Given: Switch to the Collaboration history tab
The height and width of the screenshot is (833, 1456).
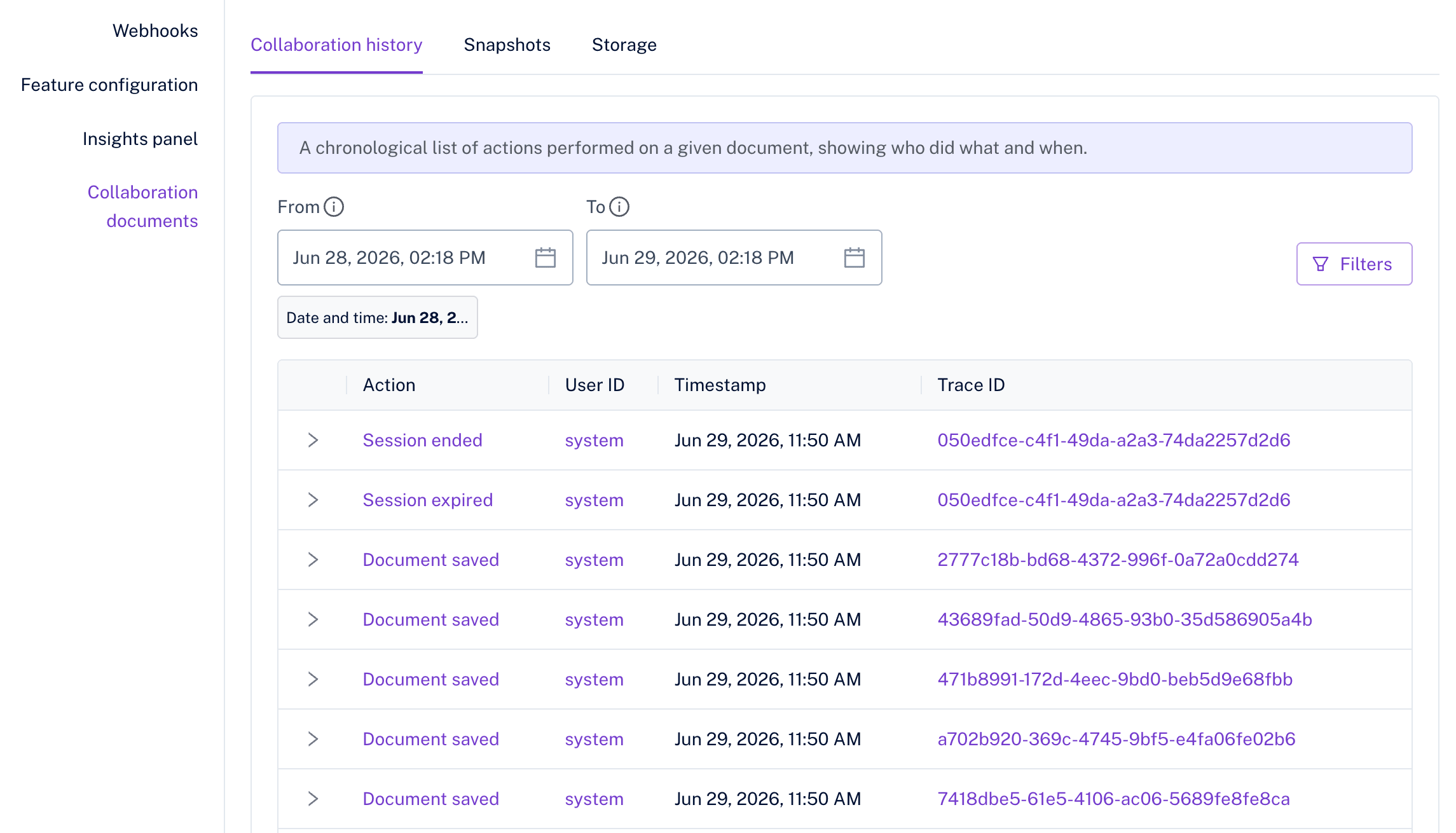Looking at the screenshot, I should (x=336, y=45).
